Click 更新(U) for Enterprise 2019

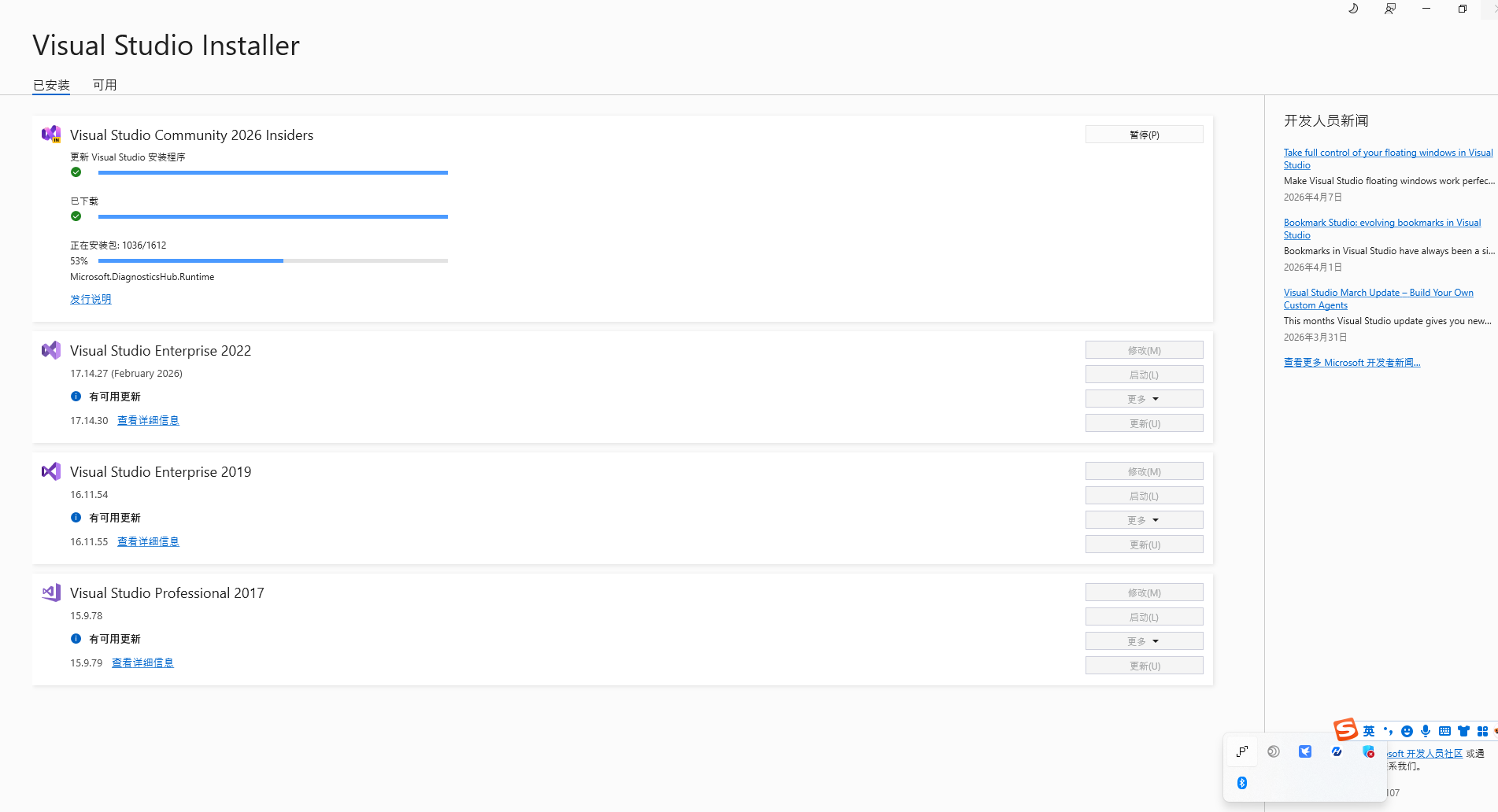pyautogui.click(x=1144, y=544)
